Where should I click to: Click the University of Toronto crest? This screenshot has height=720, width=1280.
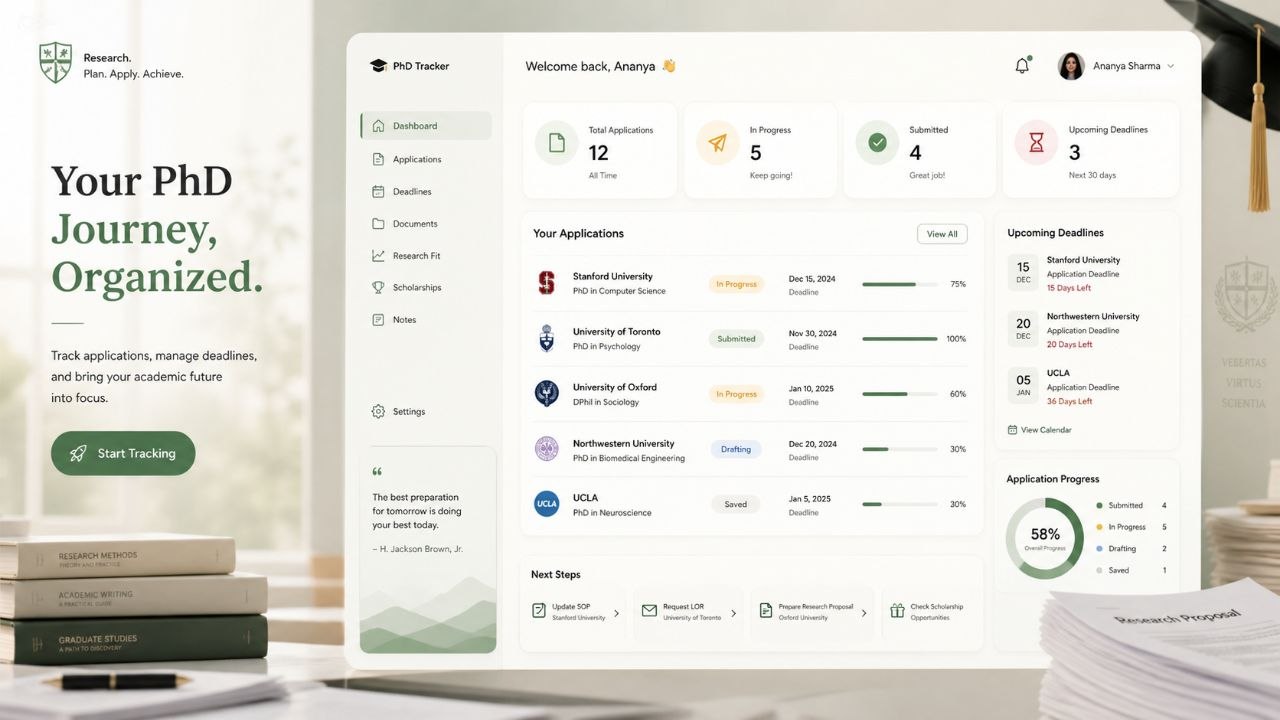[546, 338]
